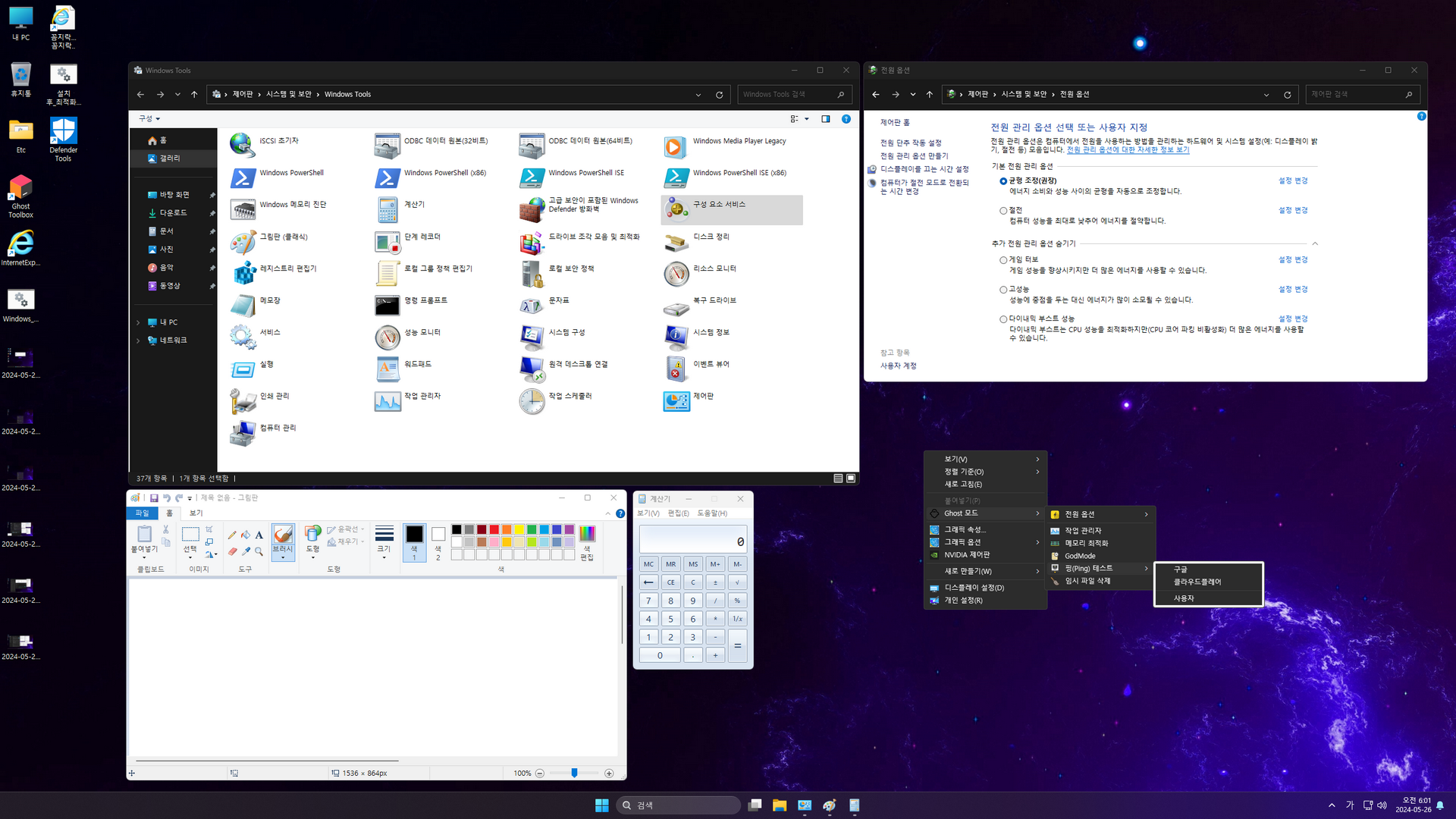Select the Pencil tool in Paint

tap(232, 535)
